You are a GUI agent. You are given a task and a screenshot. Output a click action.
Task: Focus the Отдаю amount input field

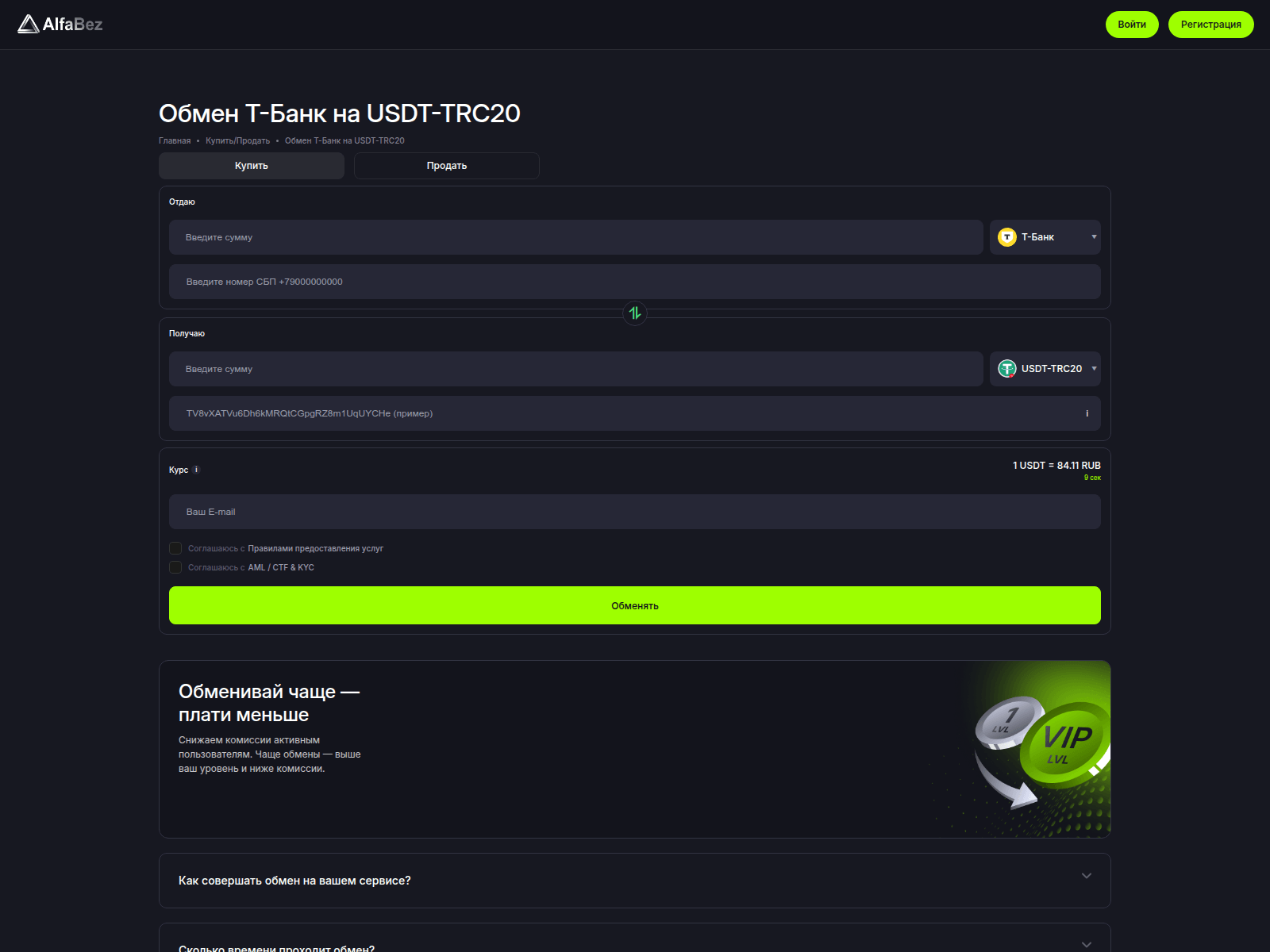pos(576,237)
